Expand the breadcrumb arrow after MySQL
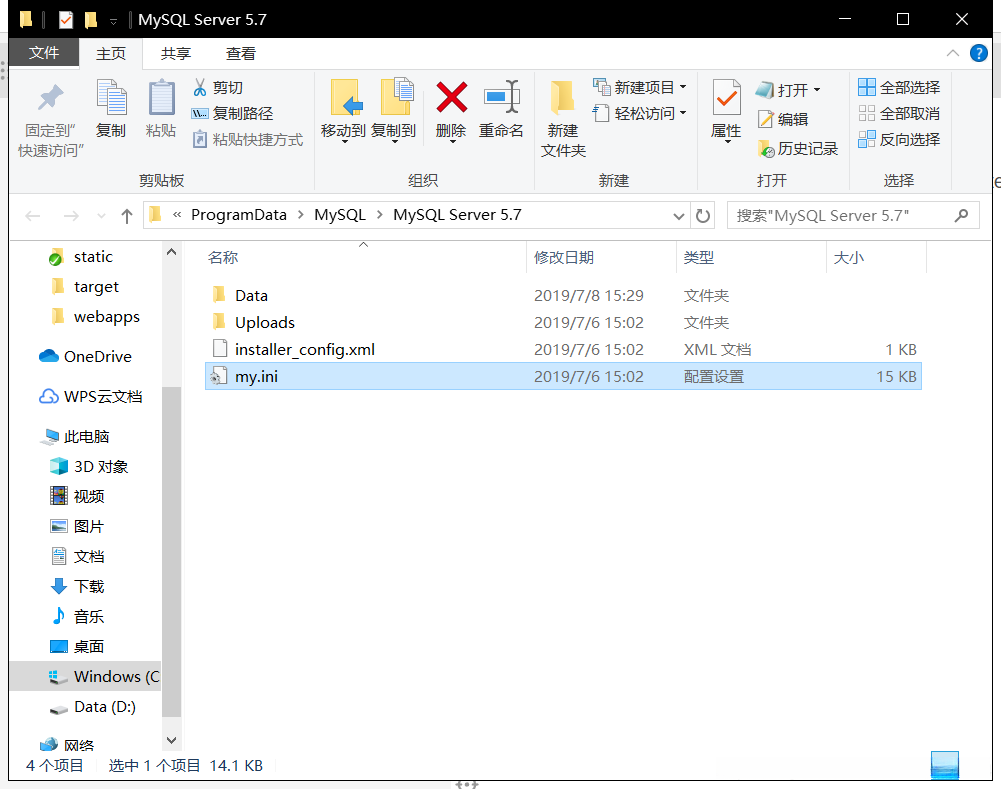The width and height of the screenshot is (1001, 789). [x=380, y=215]
